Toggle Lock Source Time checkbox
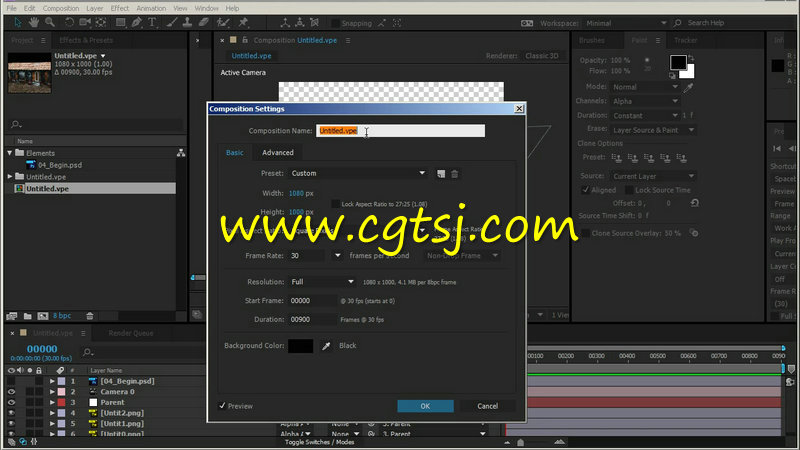Screen dimensions: 800x450 pyautogui.click(x=629, y=190)
